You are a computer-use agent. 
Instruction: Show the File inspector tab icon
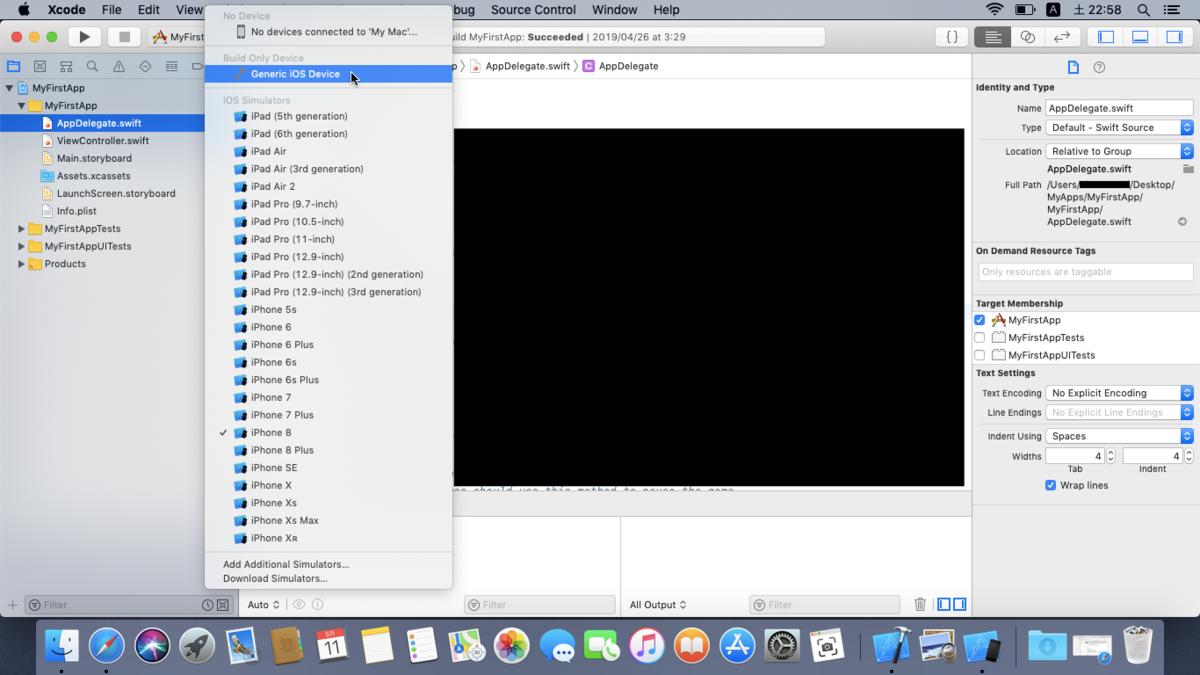pyautogui.click(x=1073, y=67)
